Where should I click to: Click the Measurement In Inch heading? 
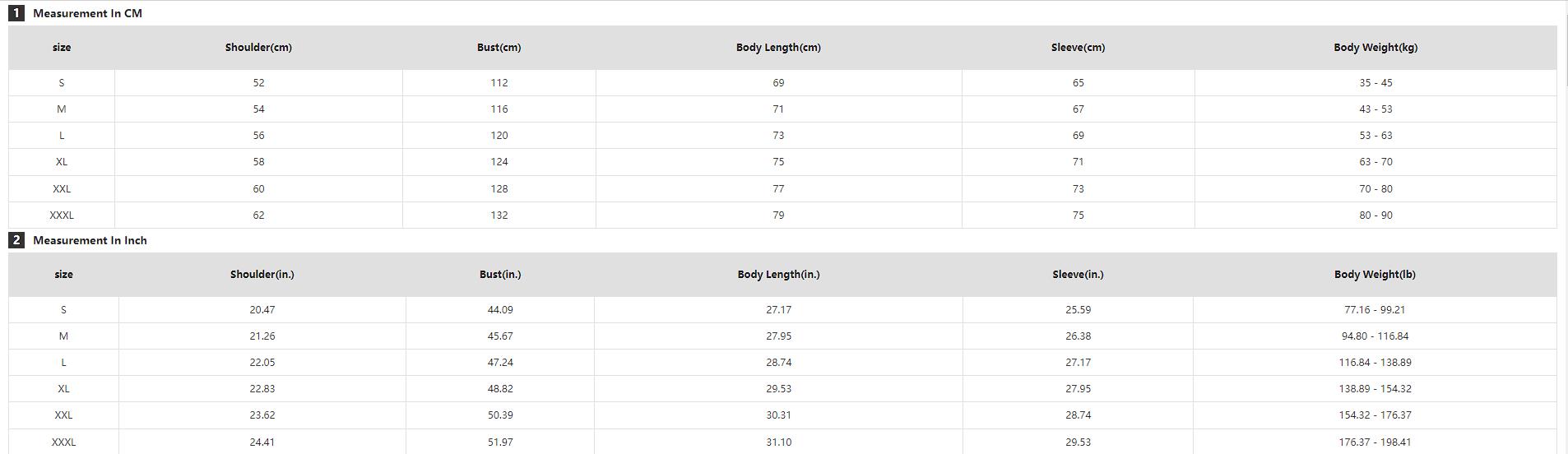[x=90, y=240]
